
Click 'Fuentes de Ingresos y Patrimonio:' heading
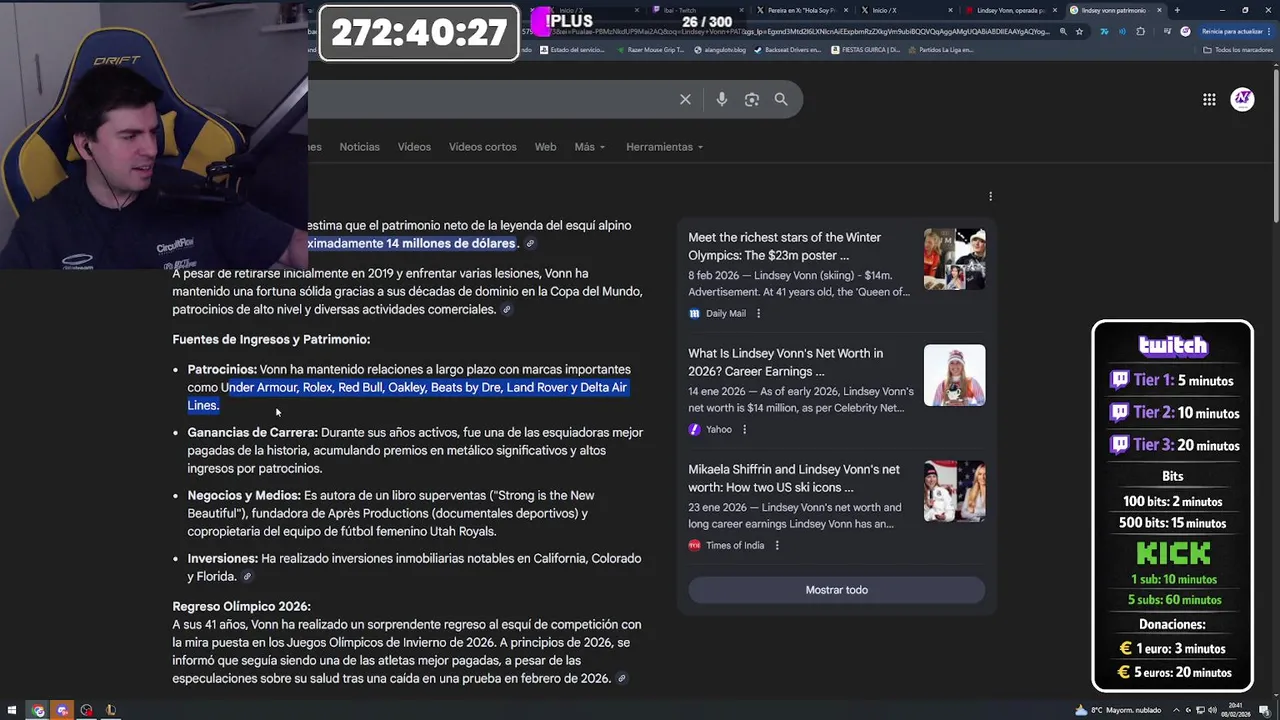click(271, 340)
